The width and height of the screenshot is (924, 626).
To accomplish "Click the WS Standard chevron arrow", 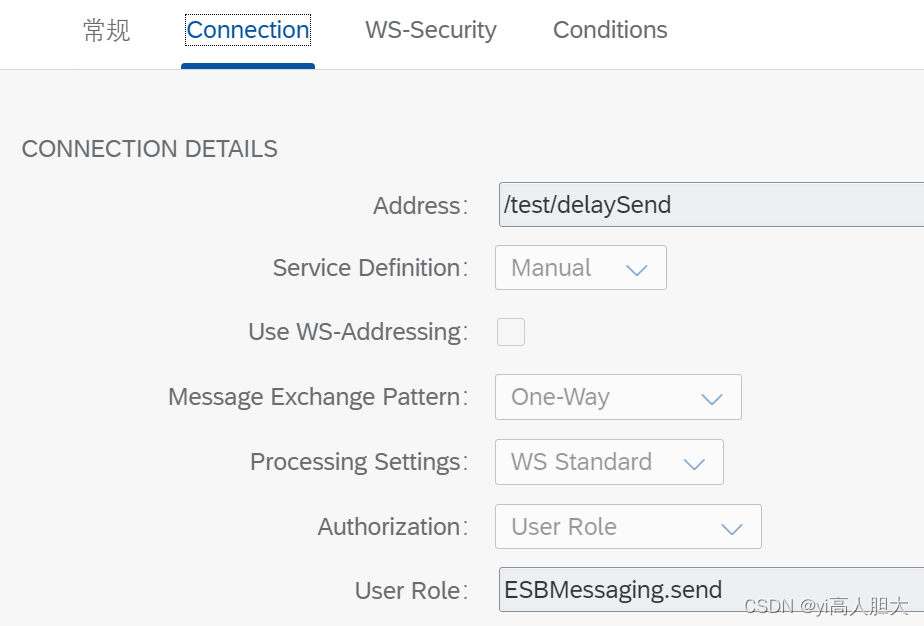I will click(694, 464).
